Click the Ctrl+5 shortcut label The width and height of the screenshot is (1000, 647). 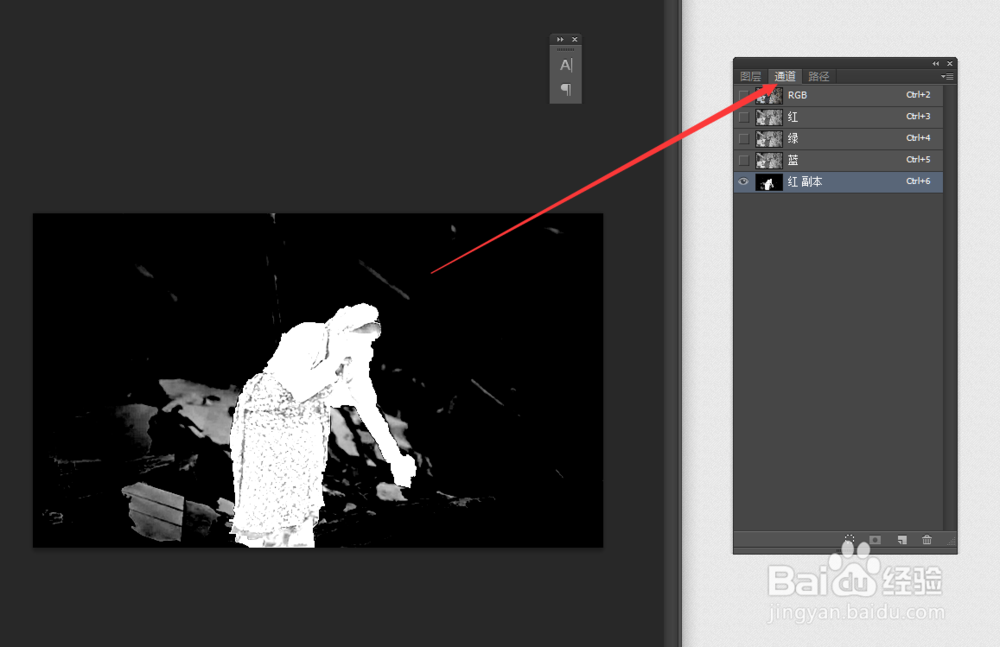pyautogui.click(x=918, y=160)
